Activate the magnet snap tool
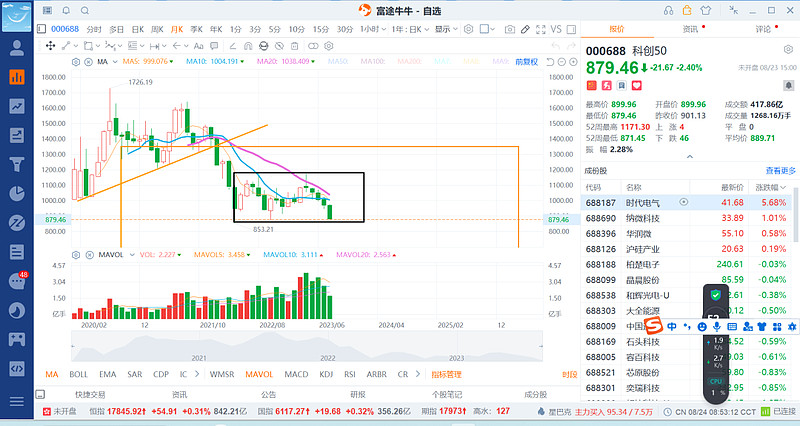This screenshot has width=800, height=426. click(248, 46)
